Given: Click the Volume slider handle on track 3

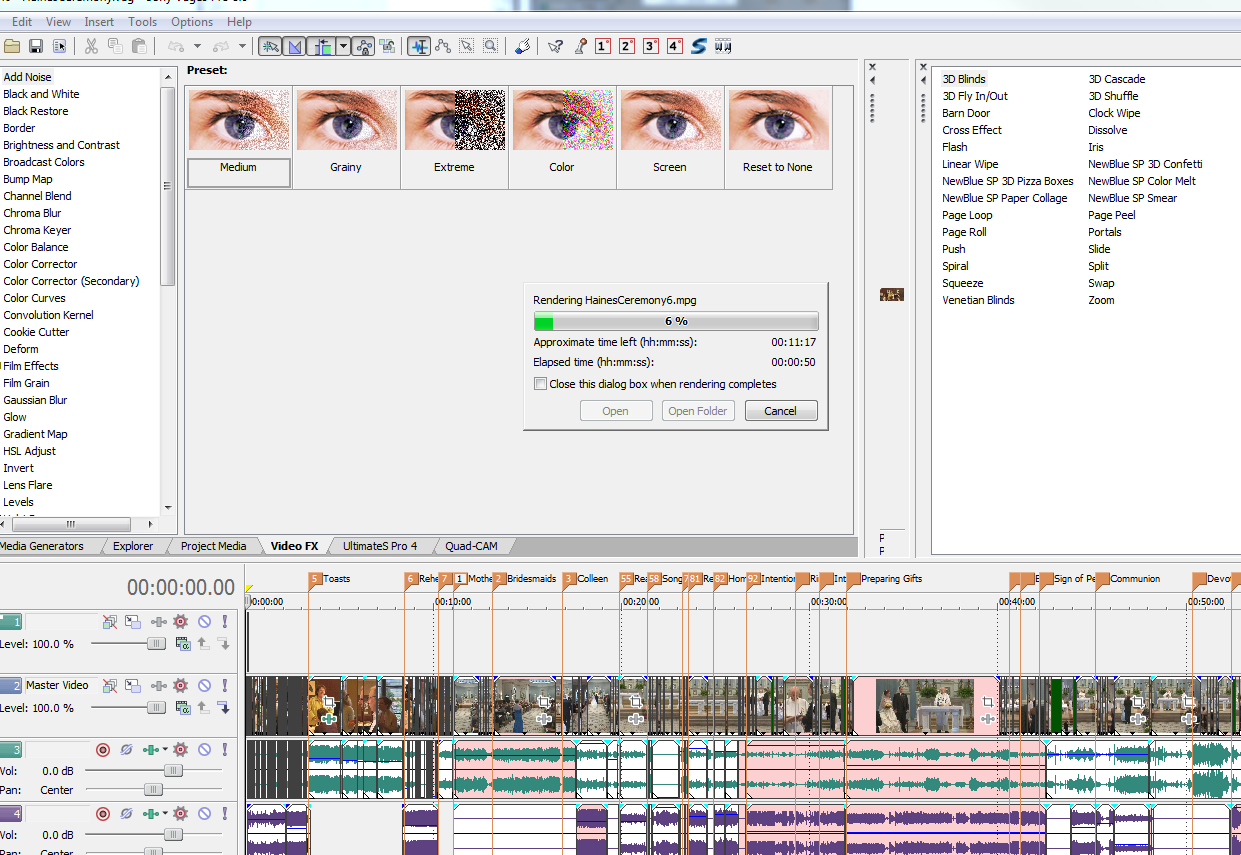Looking at the screenshot, I should point(173,771).
